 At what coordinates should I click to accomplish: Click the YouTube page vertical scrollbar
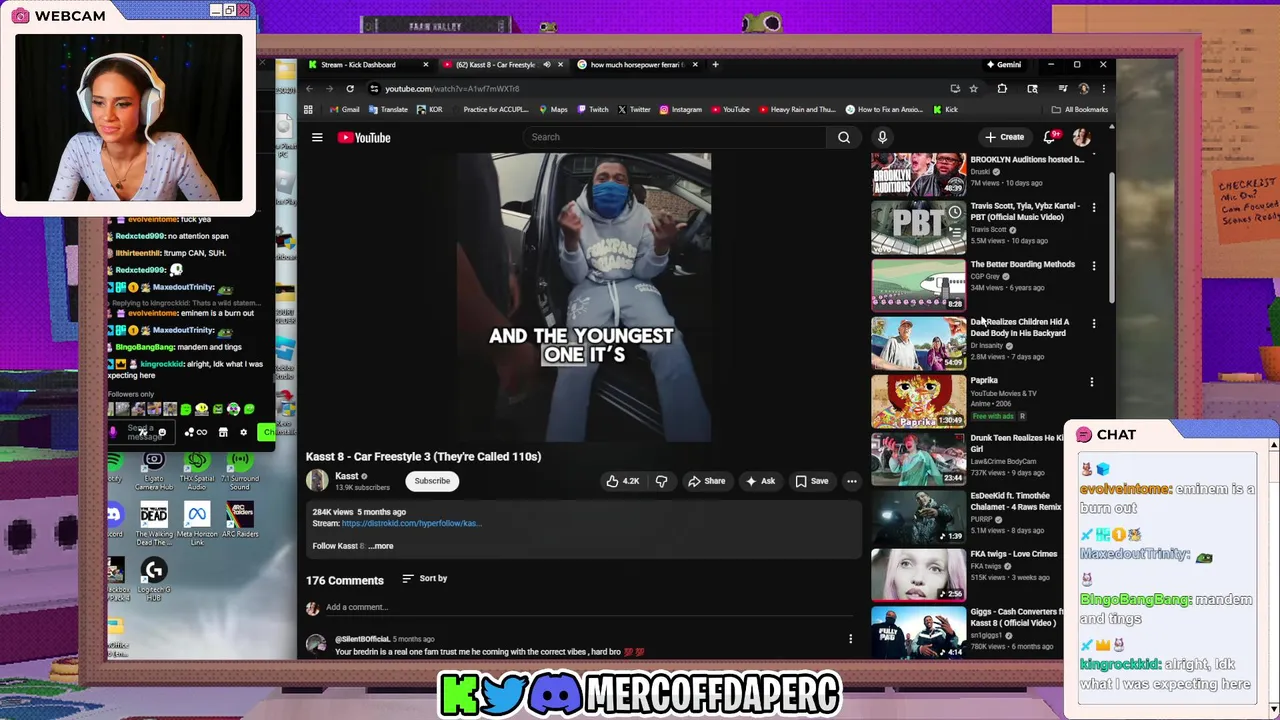coord(1111,240)
